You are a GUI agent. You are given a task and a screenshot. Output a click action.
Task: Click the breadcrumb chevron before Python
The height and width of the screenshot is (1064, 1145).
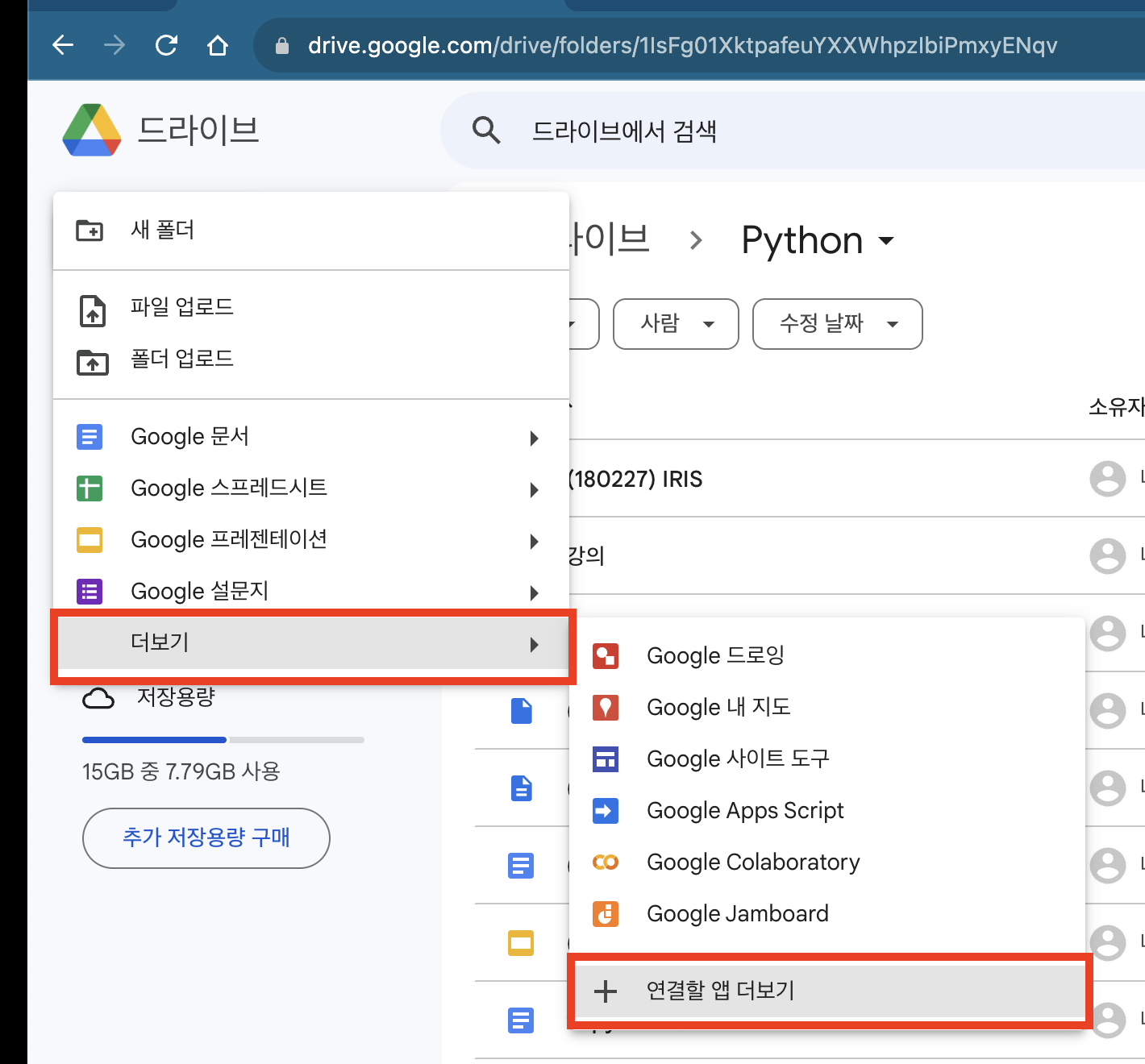coord(697,240)
